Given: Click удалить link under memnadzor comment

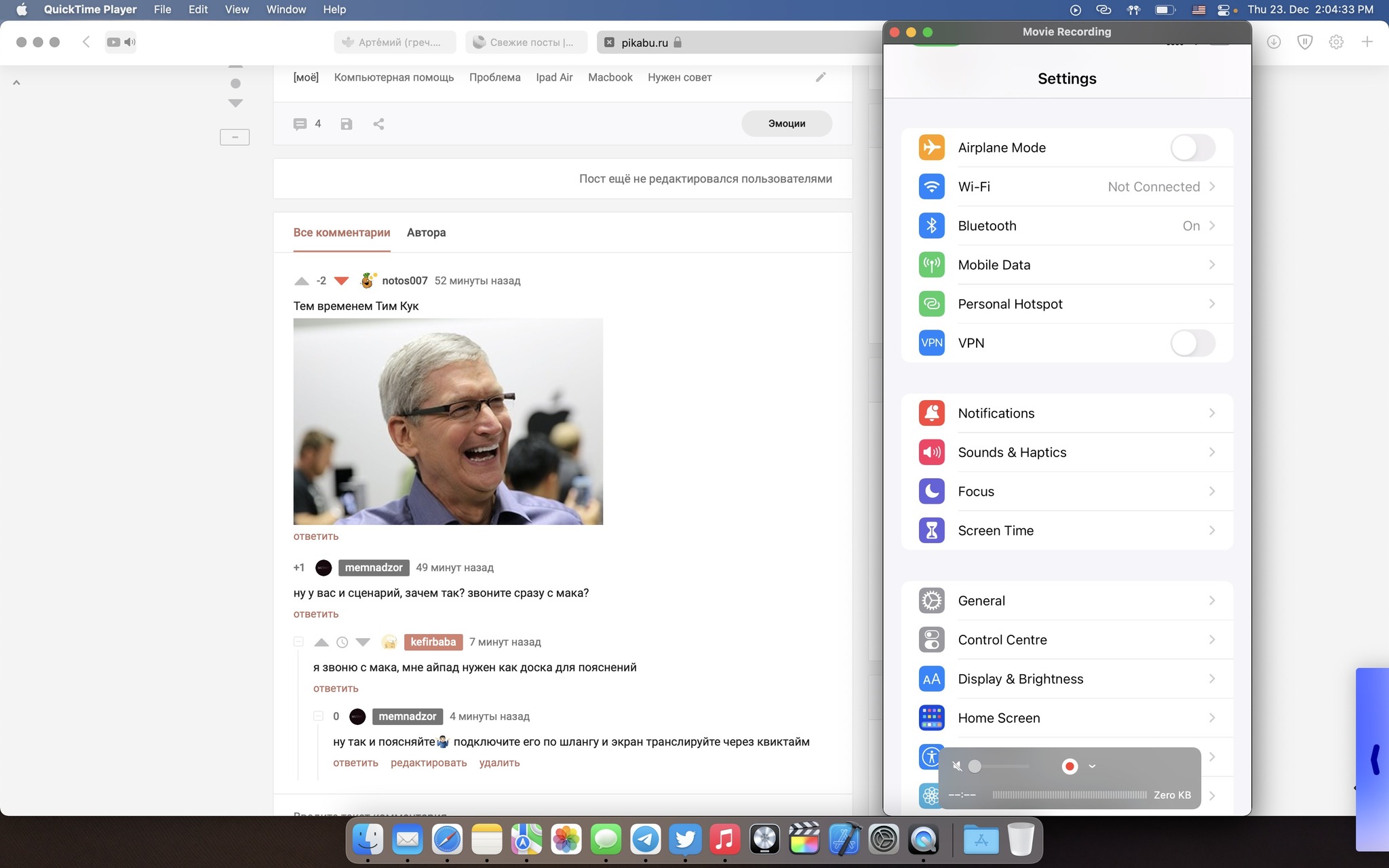Looking at the screenshot, I should click(x=499, y=763).
